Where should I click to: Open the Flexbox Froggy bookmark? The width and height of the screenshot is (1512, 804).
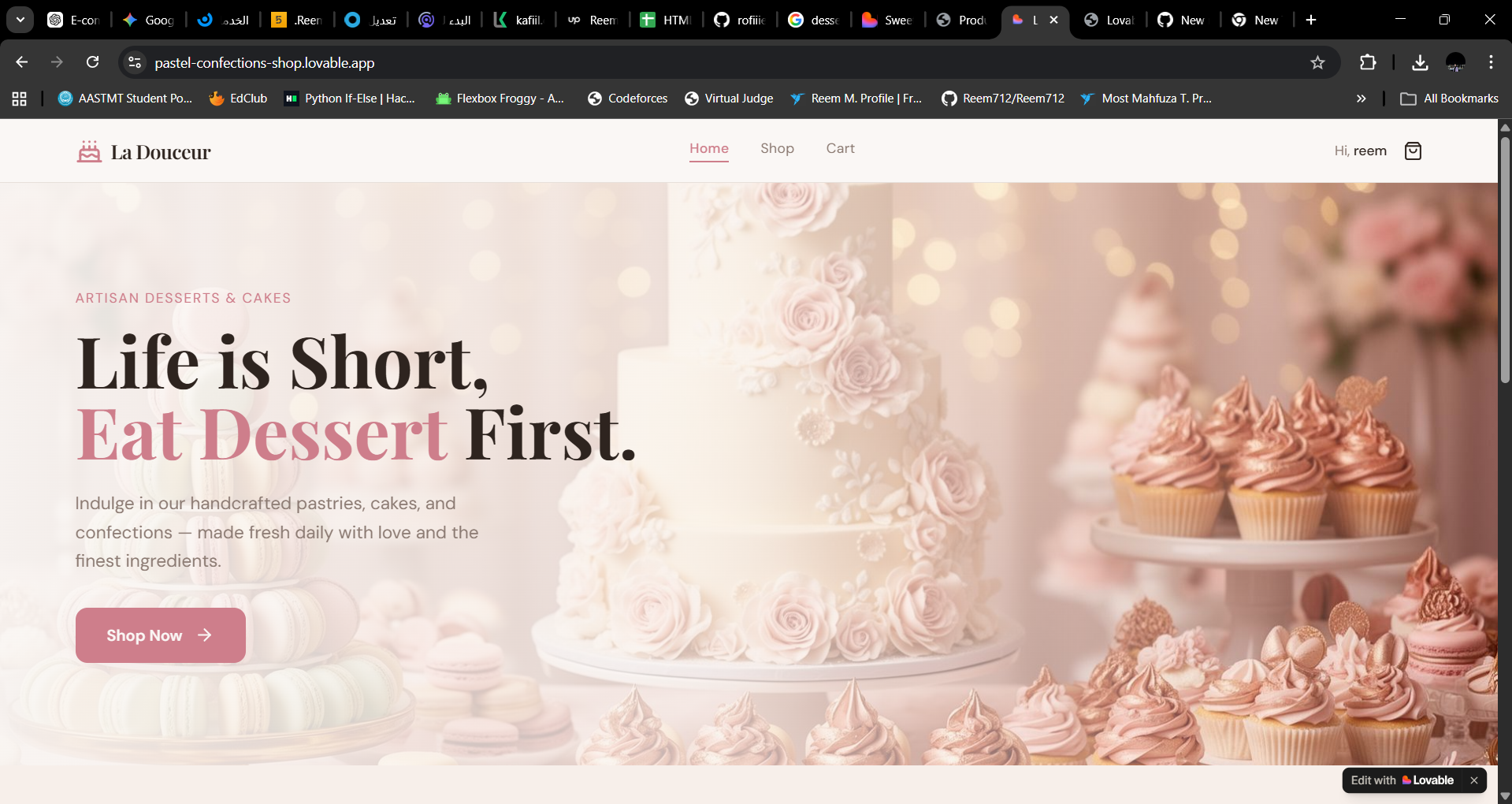coord(500,99)
